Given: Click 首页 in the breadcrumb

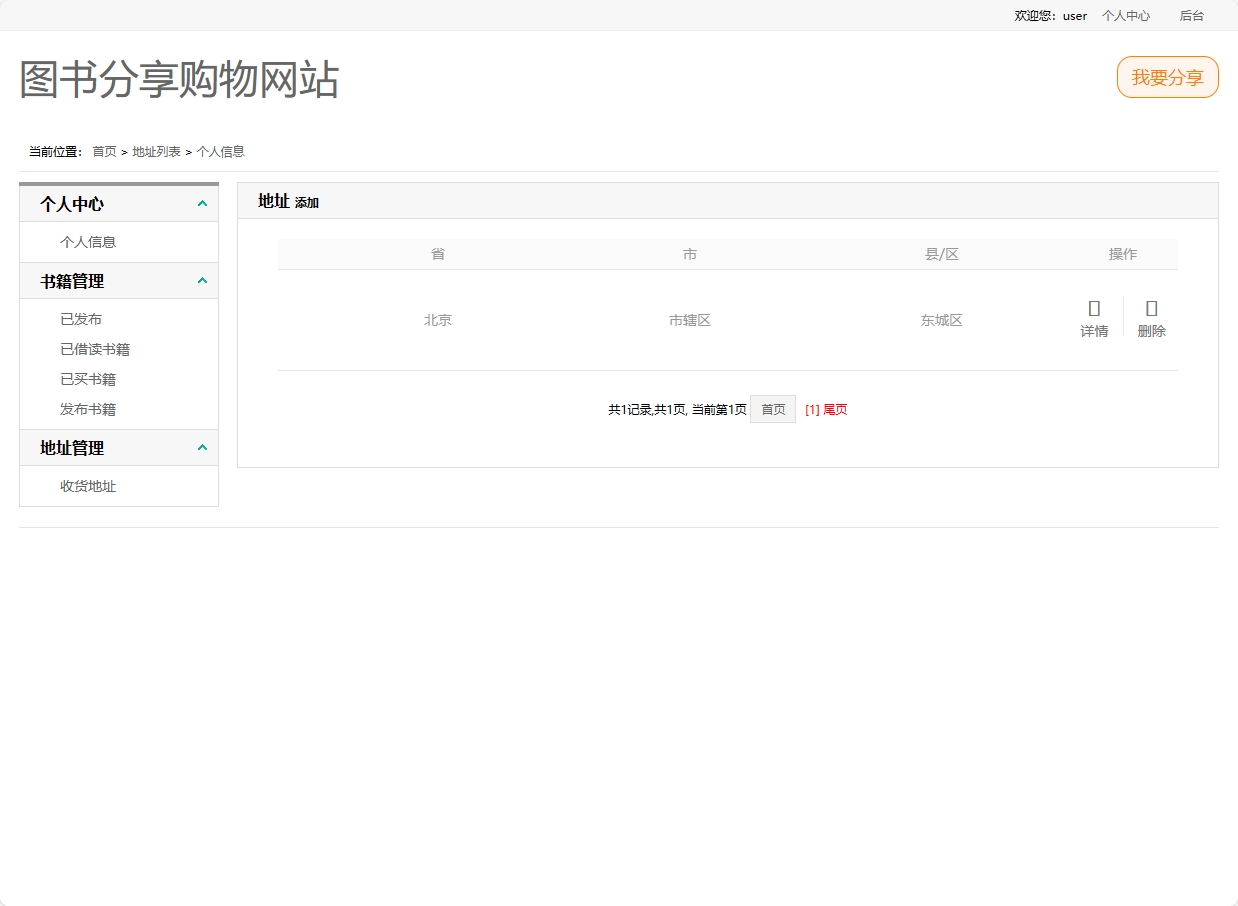Looking at the screenshot, I should [104, 152].
